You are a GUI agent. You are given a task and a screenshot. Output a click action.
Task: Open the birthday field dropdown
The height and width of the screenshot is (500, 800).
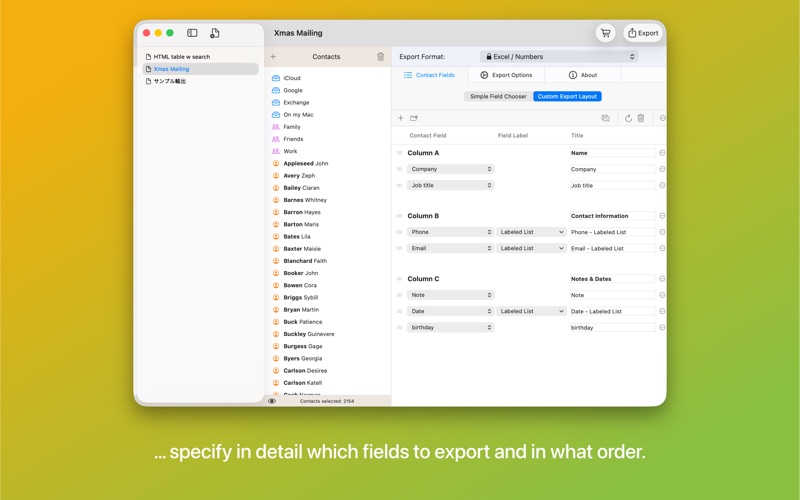point(451,328)
